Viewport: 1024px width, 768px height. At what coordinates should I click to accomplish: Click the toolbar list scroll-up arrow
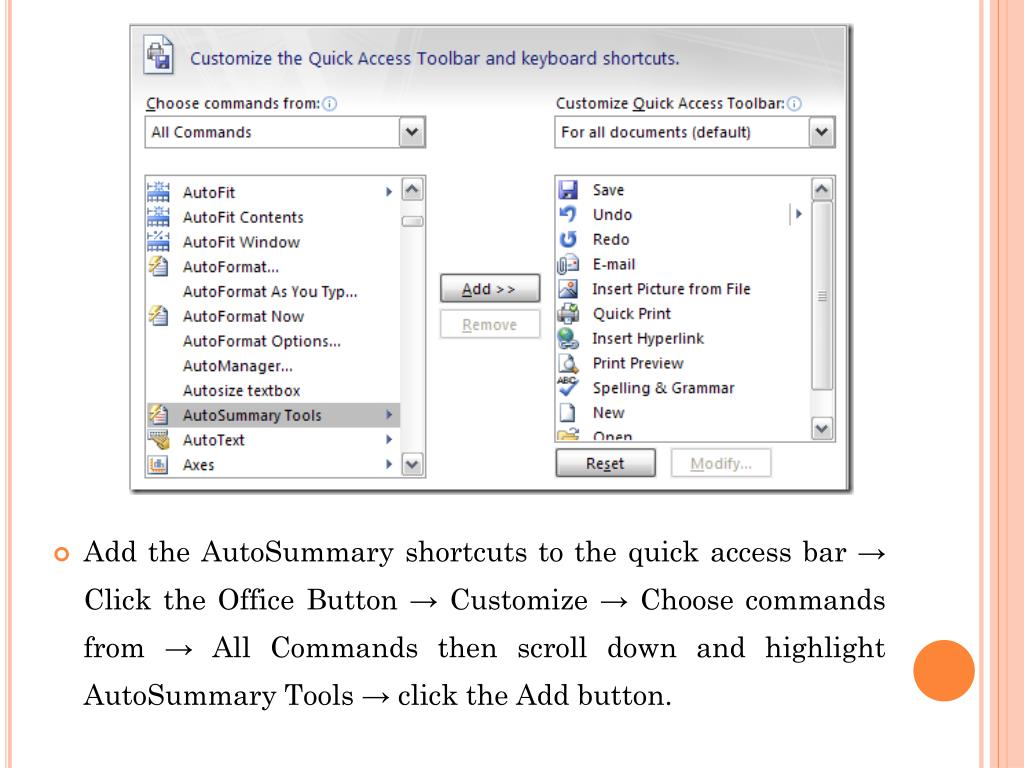tap(822, 189)
